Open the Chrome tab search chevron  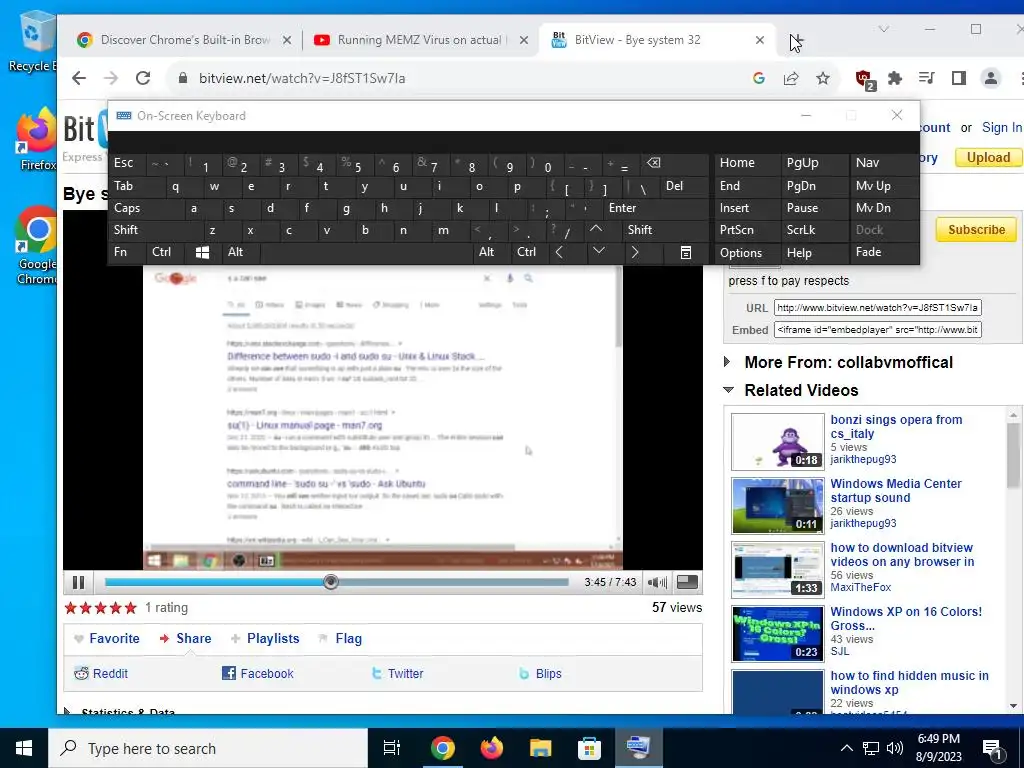(x=884, y=29)
